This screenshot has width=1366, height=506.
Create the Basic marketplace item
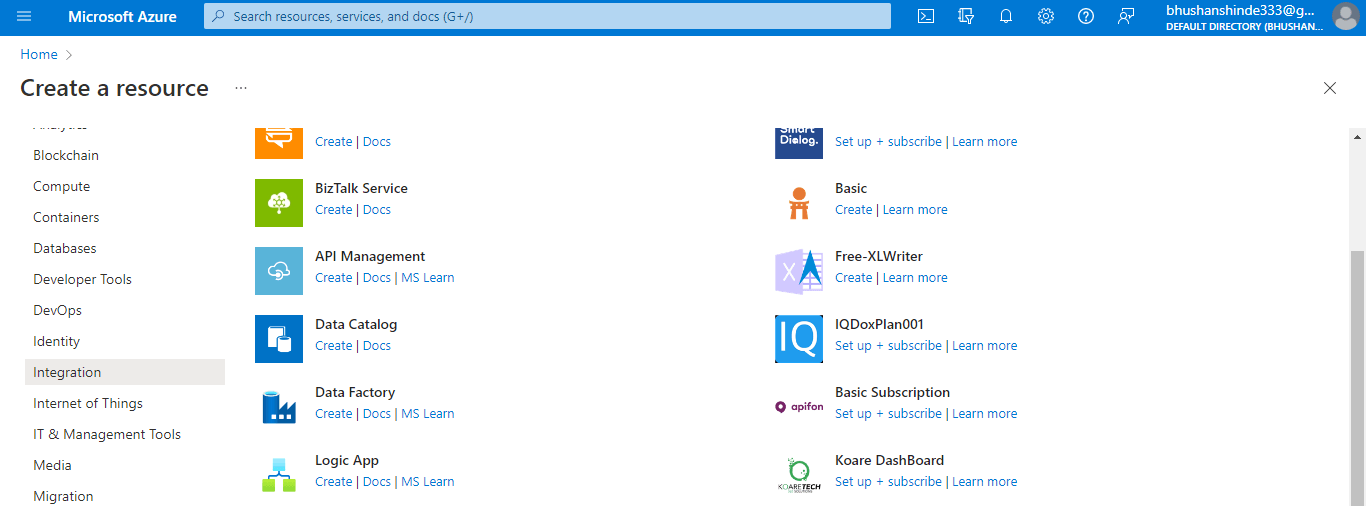(x=853, y=209)
